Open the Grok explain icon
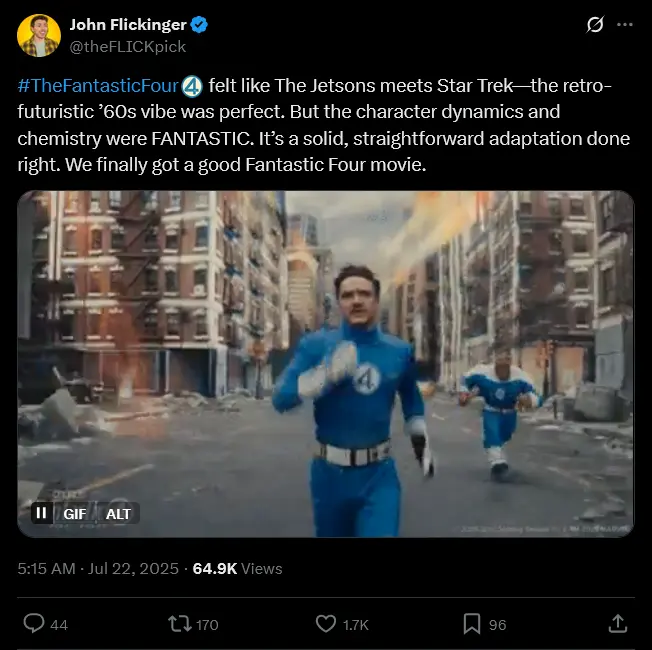 [x=595, y=24]
